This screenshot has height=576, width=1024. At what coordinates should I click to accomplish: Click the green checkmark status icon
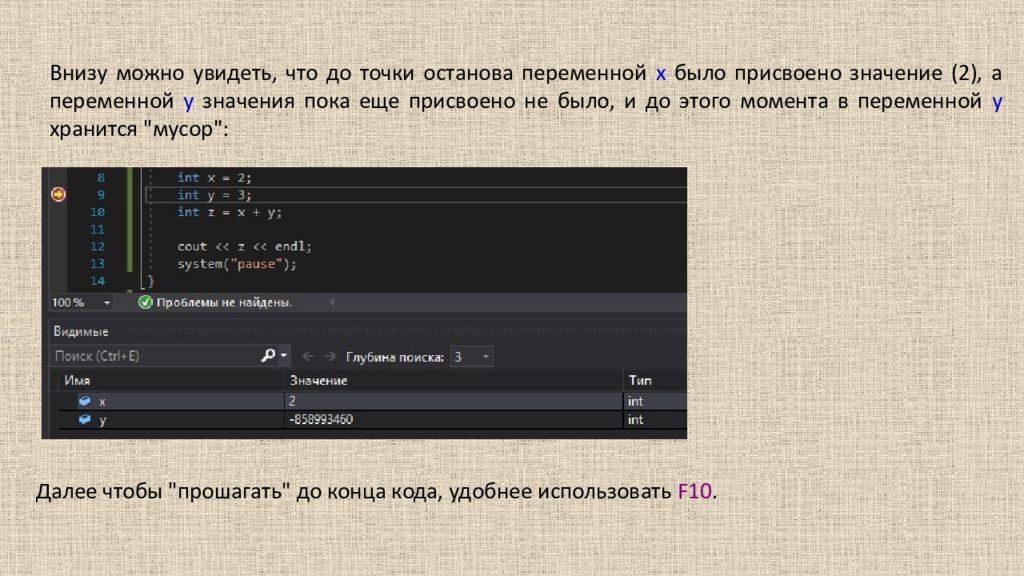click(x=145, y=302)
